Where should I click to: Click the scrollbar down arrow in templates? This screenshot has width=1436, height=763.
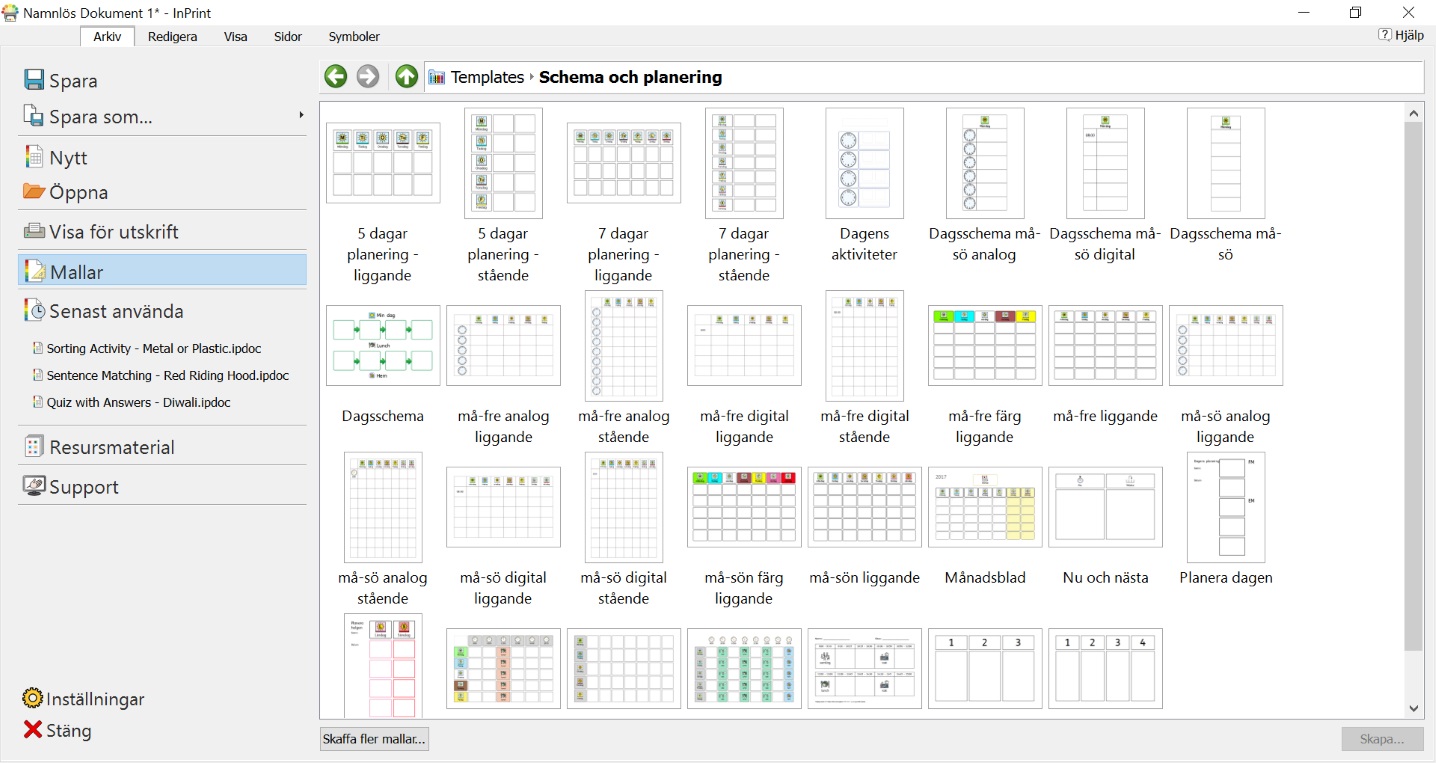pyautogui.click(x=1413, y=708)
